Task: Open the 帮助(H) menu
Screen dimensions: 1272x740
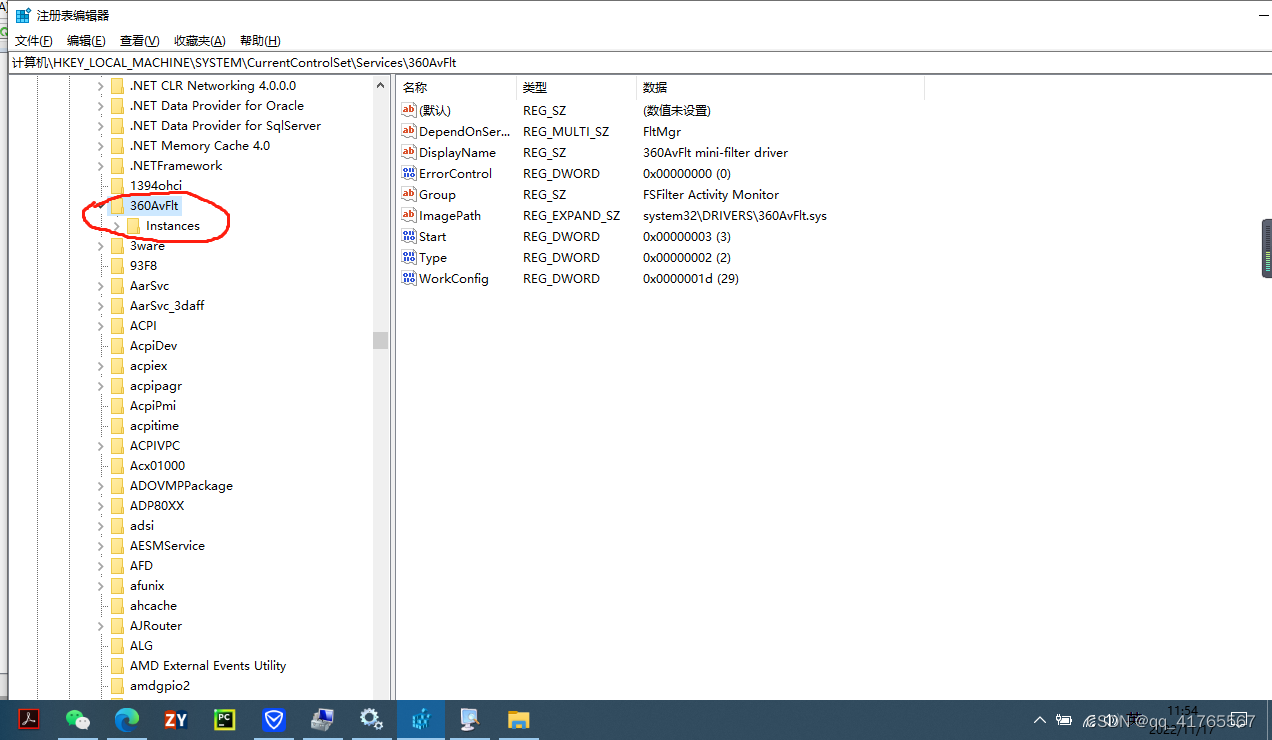Action: click(260, 41)
